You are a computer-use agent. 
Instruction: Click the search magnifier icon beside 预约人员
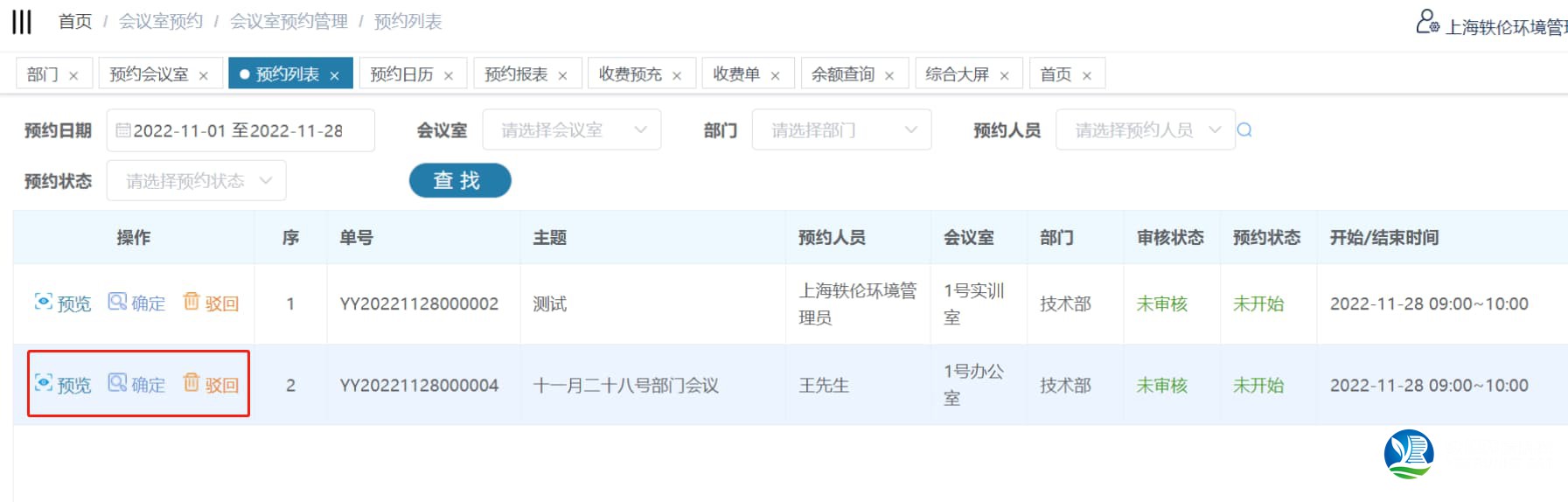click(x=1244, y=130)
